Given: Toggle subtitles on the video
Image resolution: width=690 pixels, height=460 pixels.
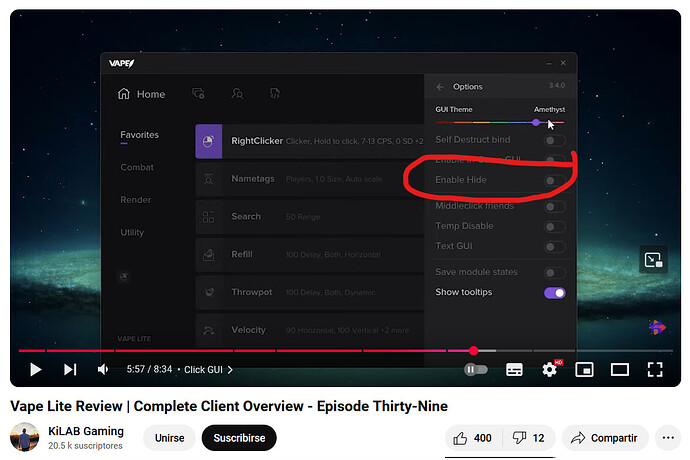Looking at the screenshot, I should (x=514, y=369).
